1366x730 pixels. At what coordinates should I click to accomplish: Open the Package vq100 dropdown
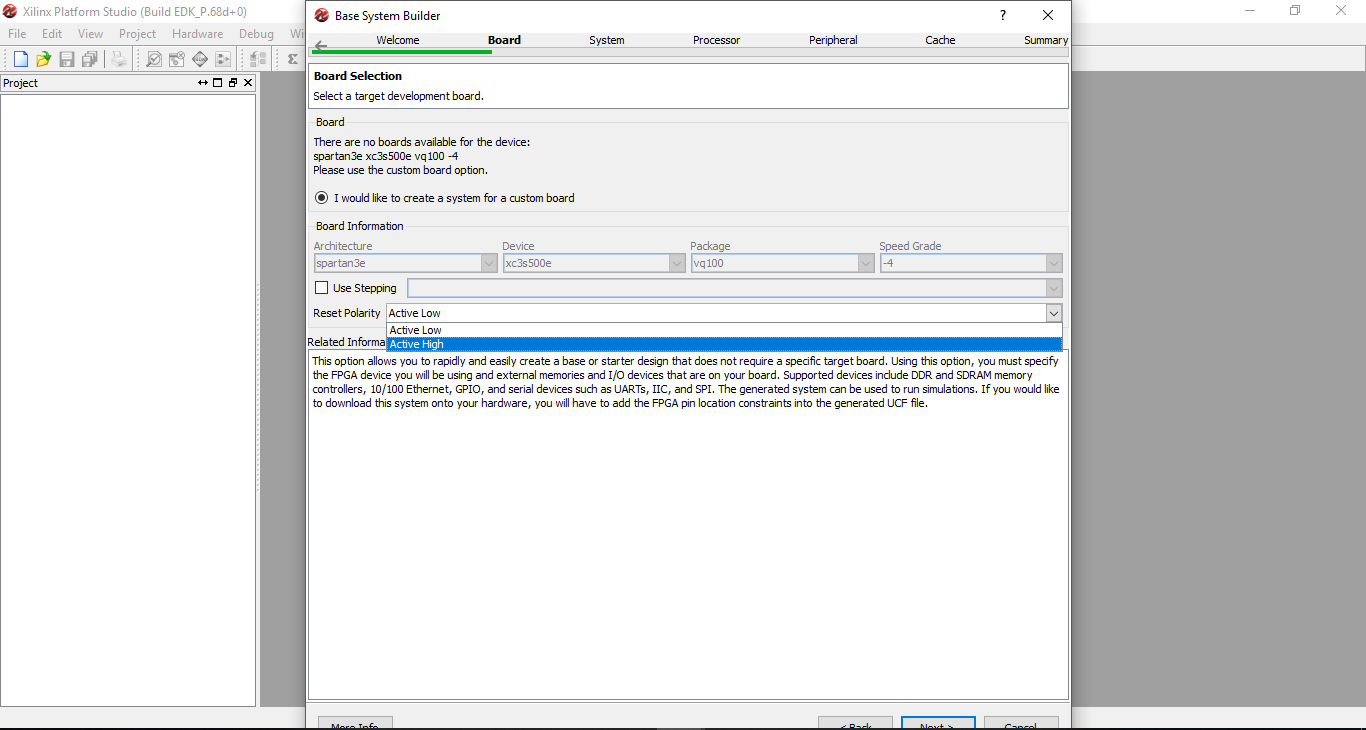tap(783, 263)
